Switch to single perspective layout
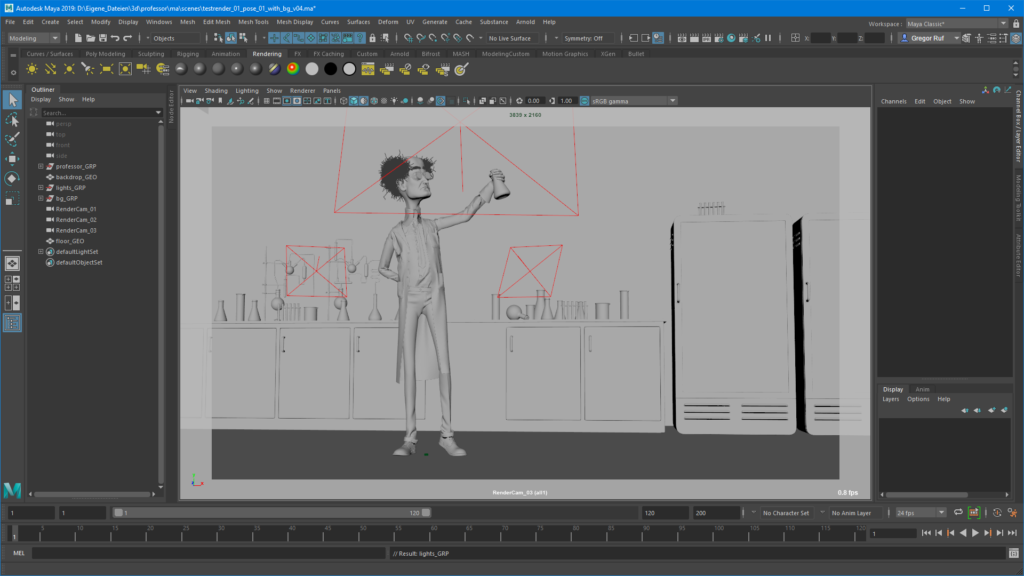This screenshot has width=1024, height=576. coord(12,264)
